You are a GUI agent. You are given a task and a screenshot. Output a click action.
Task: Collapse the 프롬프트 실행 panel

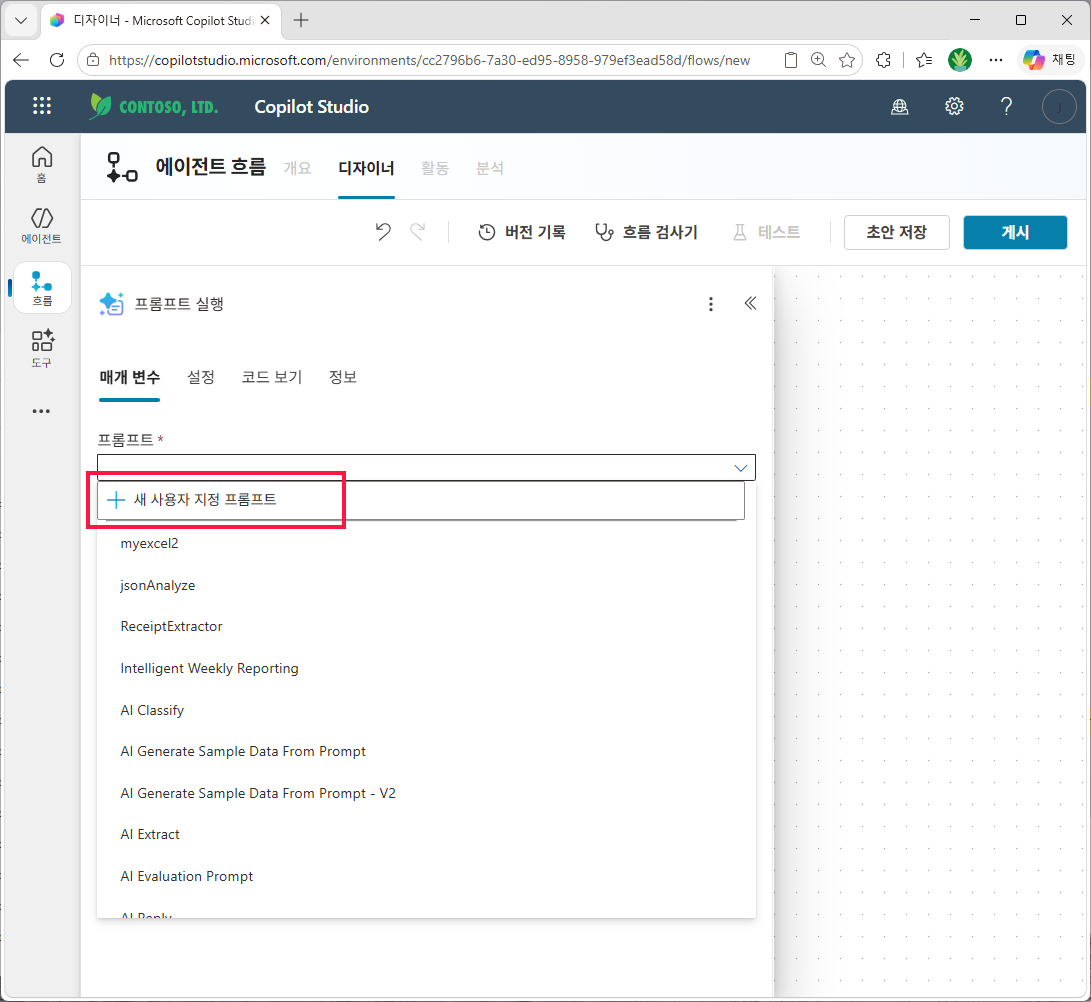[x=750, y=303]
